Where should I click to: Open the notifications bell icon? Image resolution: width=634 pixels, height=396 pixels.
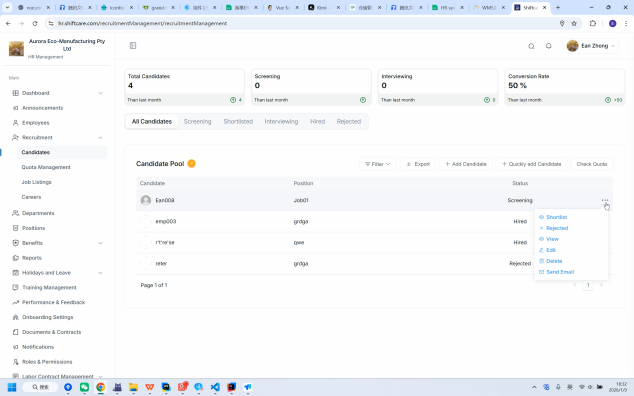[548, 46]
